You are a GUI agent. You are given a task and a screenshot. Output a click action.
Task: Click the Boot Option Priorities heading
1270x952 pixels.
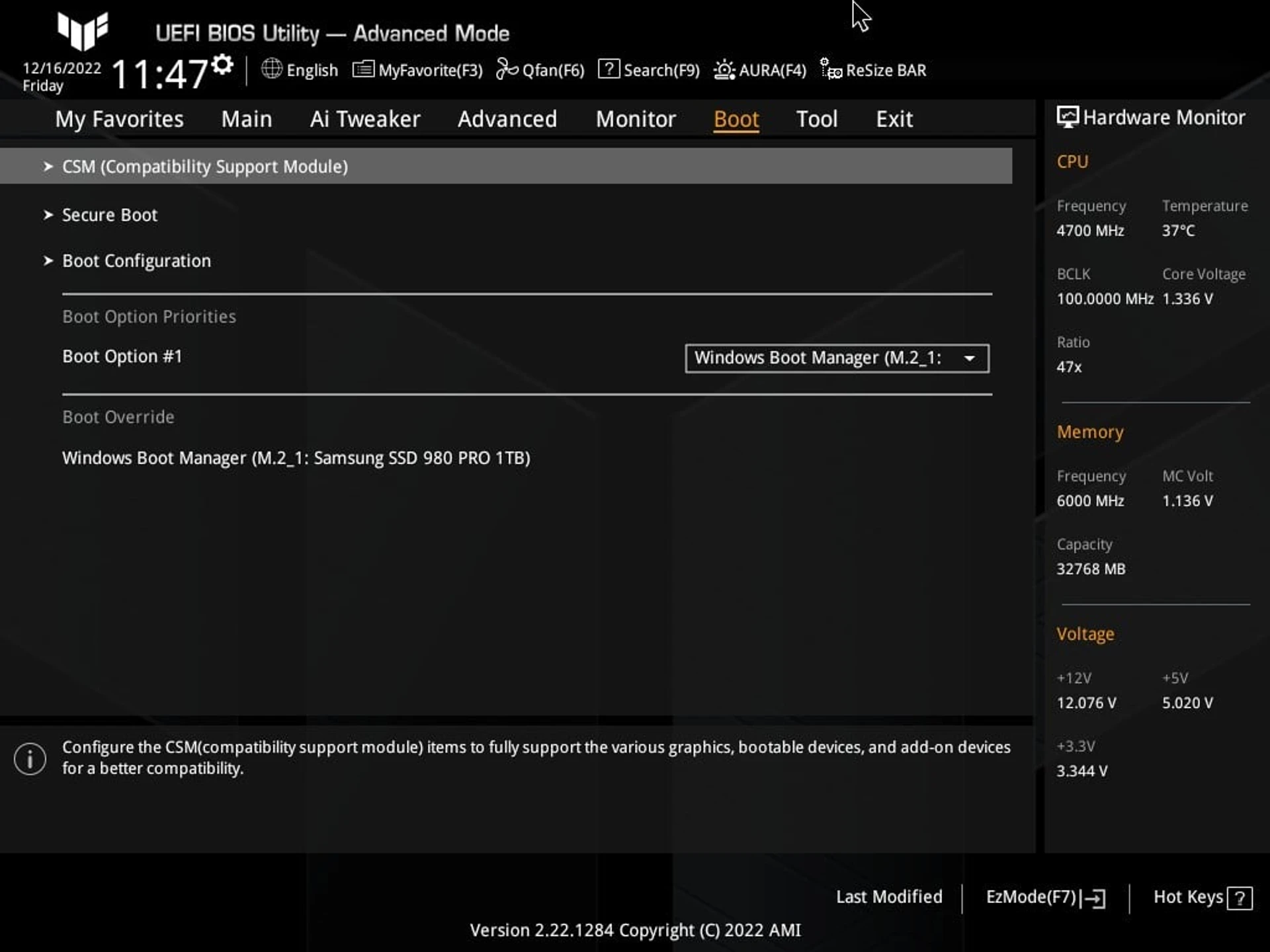point(149,317)
